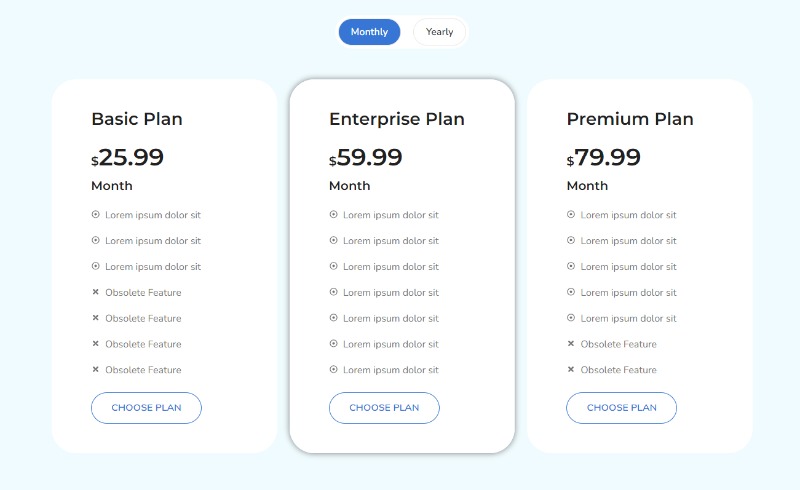Viewport: 800px width, 490px height.
Task: Click the $59.99 price
Action: click(x=366, y=158)
